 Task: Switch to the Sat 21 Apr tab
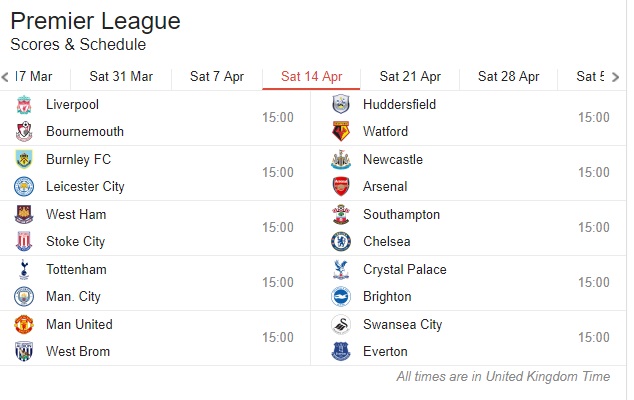410,76
